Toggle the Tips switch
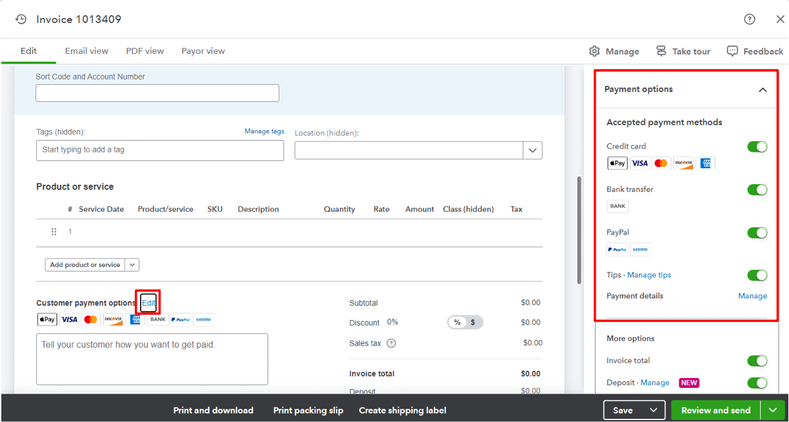789x422 pixels. [757, 275]
